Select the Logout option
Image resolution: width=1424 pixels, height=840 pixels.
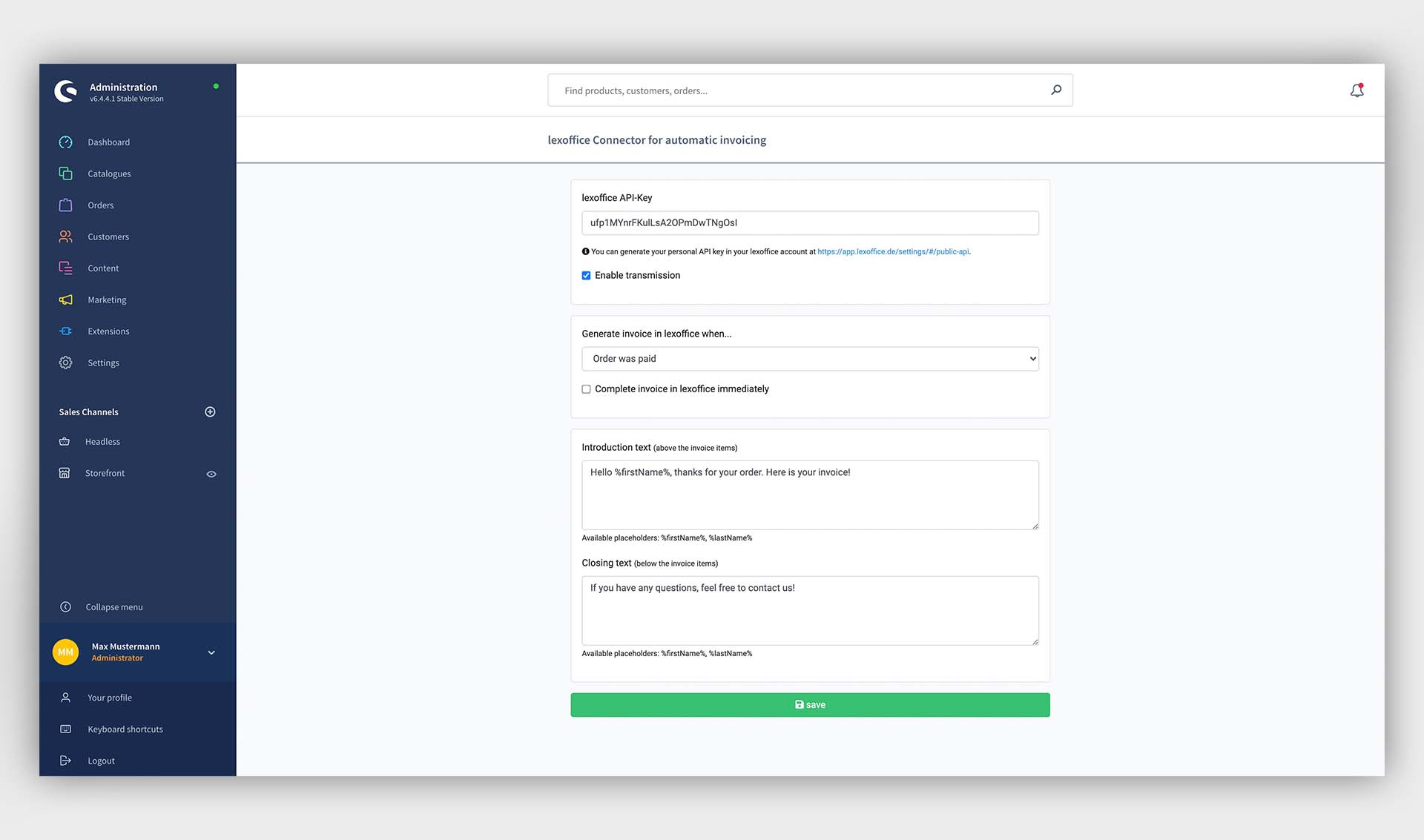point(101,761)
